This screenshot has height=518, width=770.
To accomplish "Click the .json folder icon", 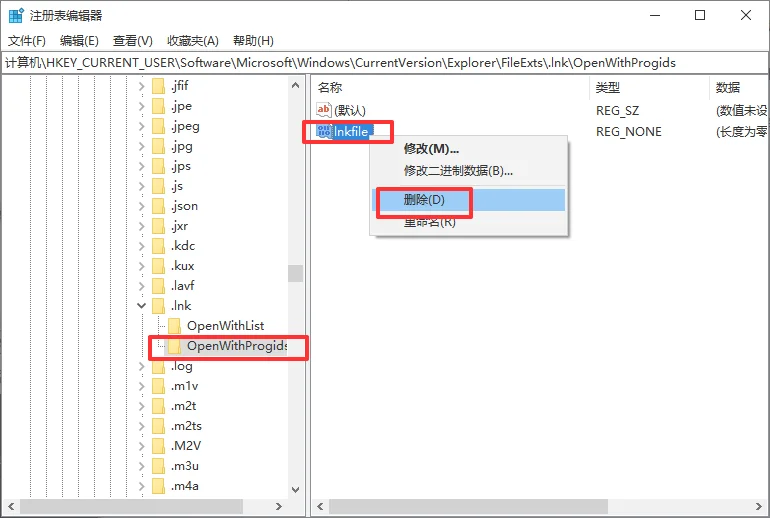I will (158, 206).
